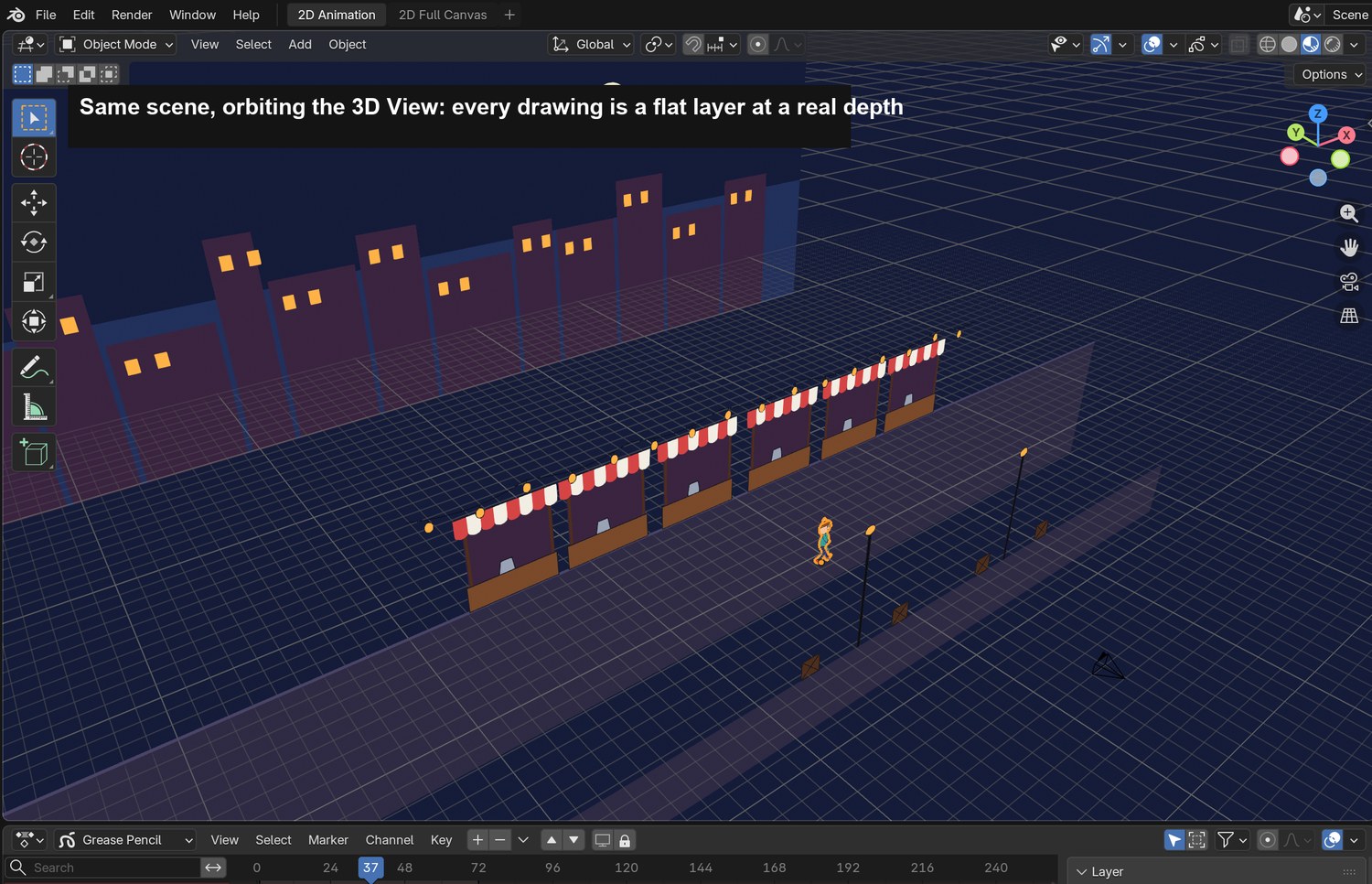Screen dimensions: 1372x884
Task: Activate the 3D Cursor tool
Action: (34, 157)
